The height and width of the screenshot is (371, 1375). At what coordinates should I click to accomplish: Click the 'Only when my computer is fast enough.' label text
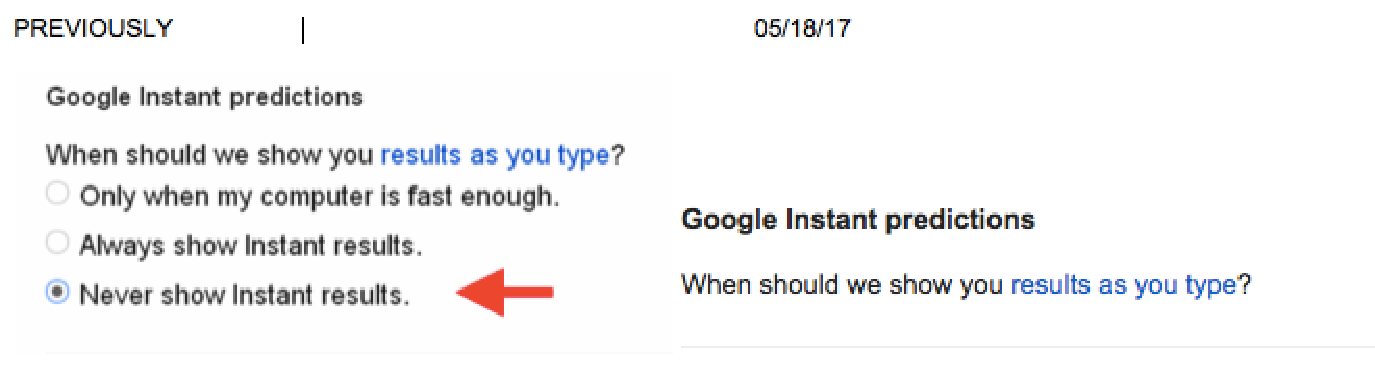point(319,195)
